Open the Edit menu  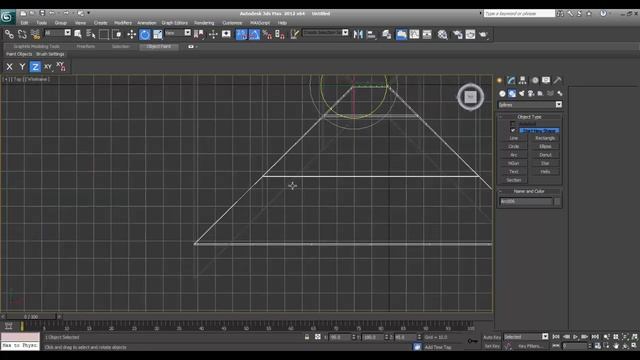point(24,23)
